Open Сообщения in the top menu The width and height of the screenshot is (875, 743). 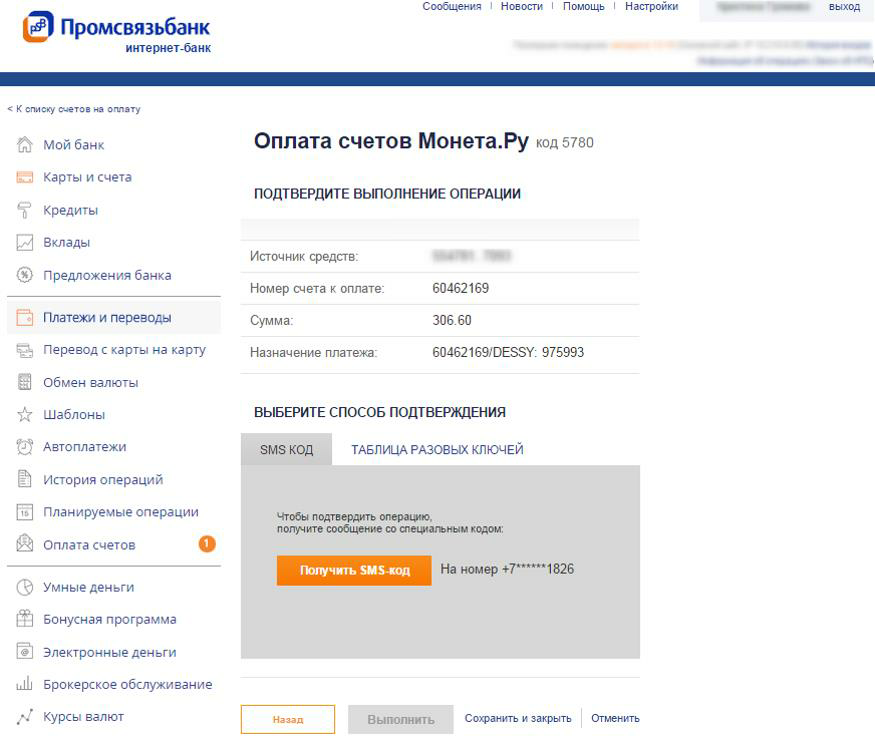click(451, 6)
